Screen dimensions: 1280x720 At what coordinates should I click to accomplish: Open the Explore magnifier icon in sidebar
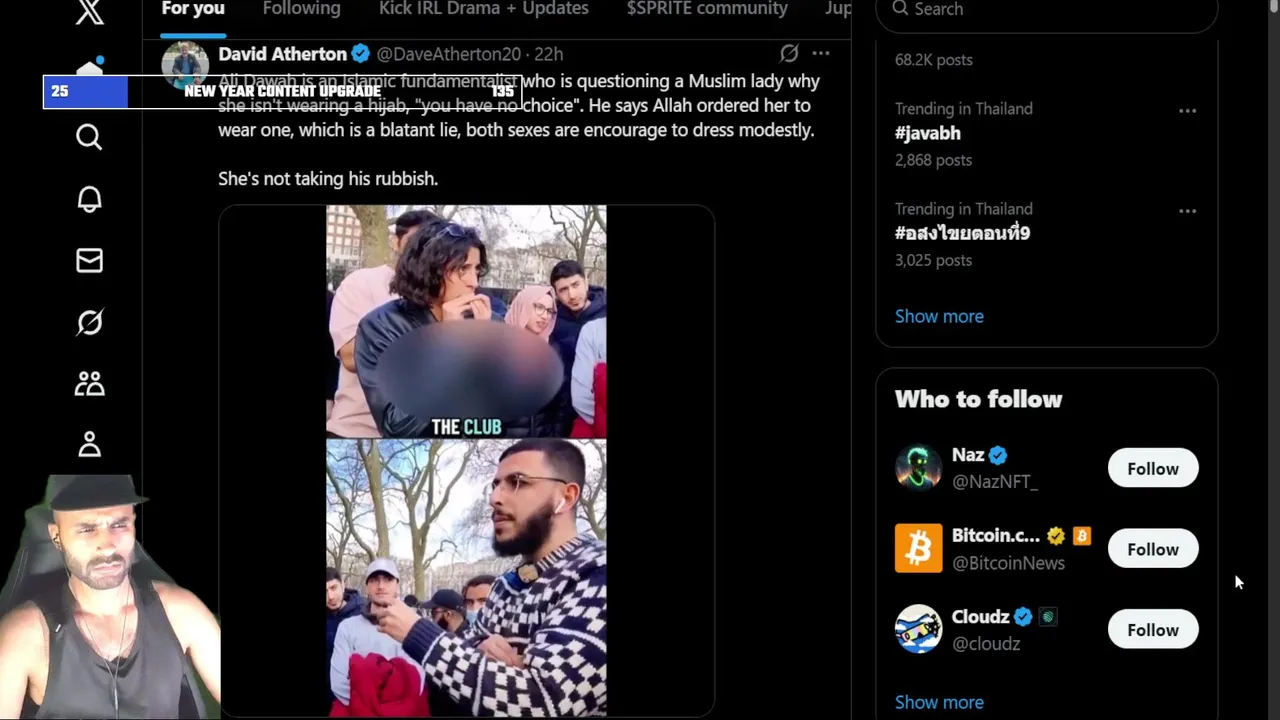coord(89,137)
